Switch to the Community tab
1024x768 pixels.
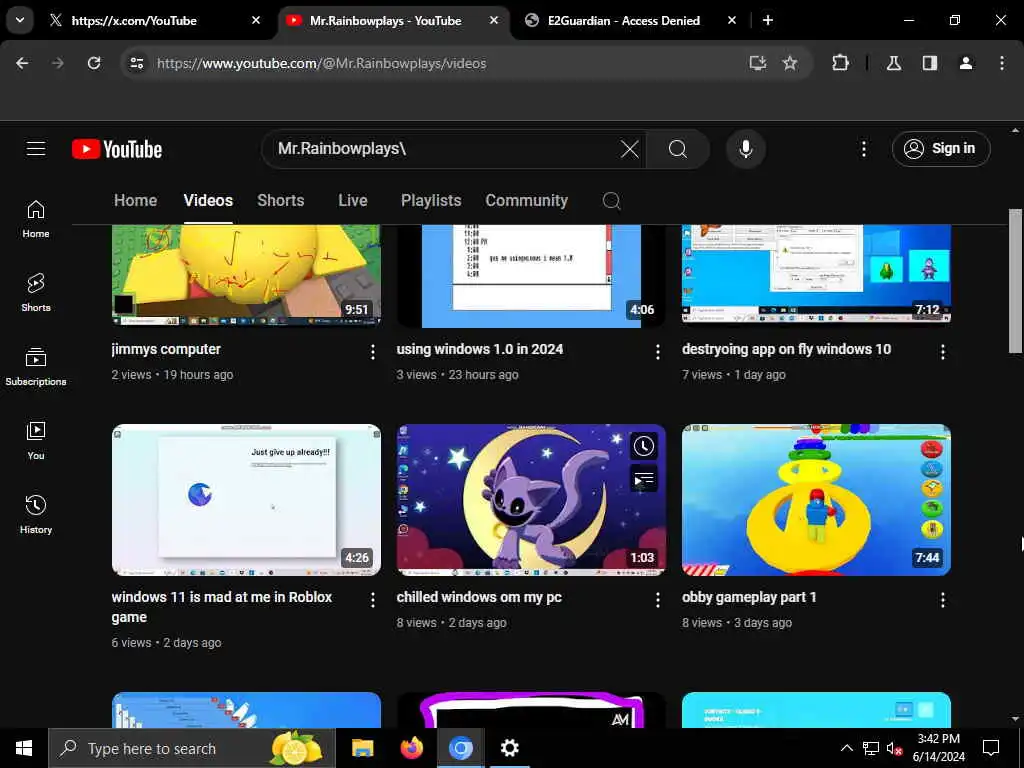pyautogui.click(x=526, y=200)
